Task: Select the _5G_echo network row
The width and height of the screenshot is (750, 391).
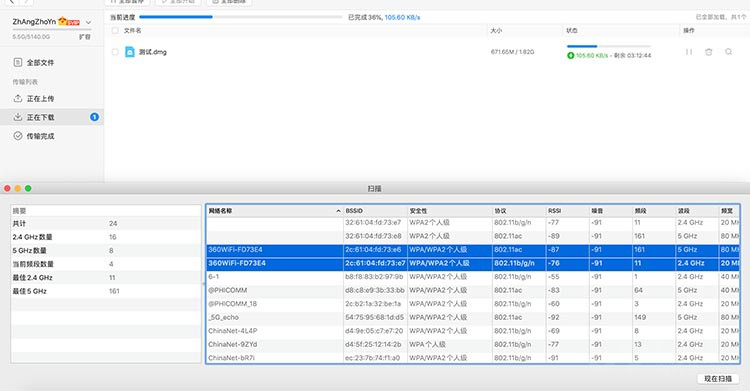Action: 473,317
